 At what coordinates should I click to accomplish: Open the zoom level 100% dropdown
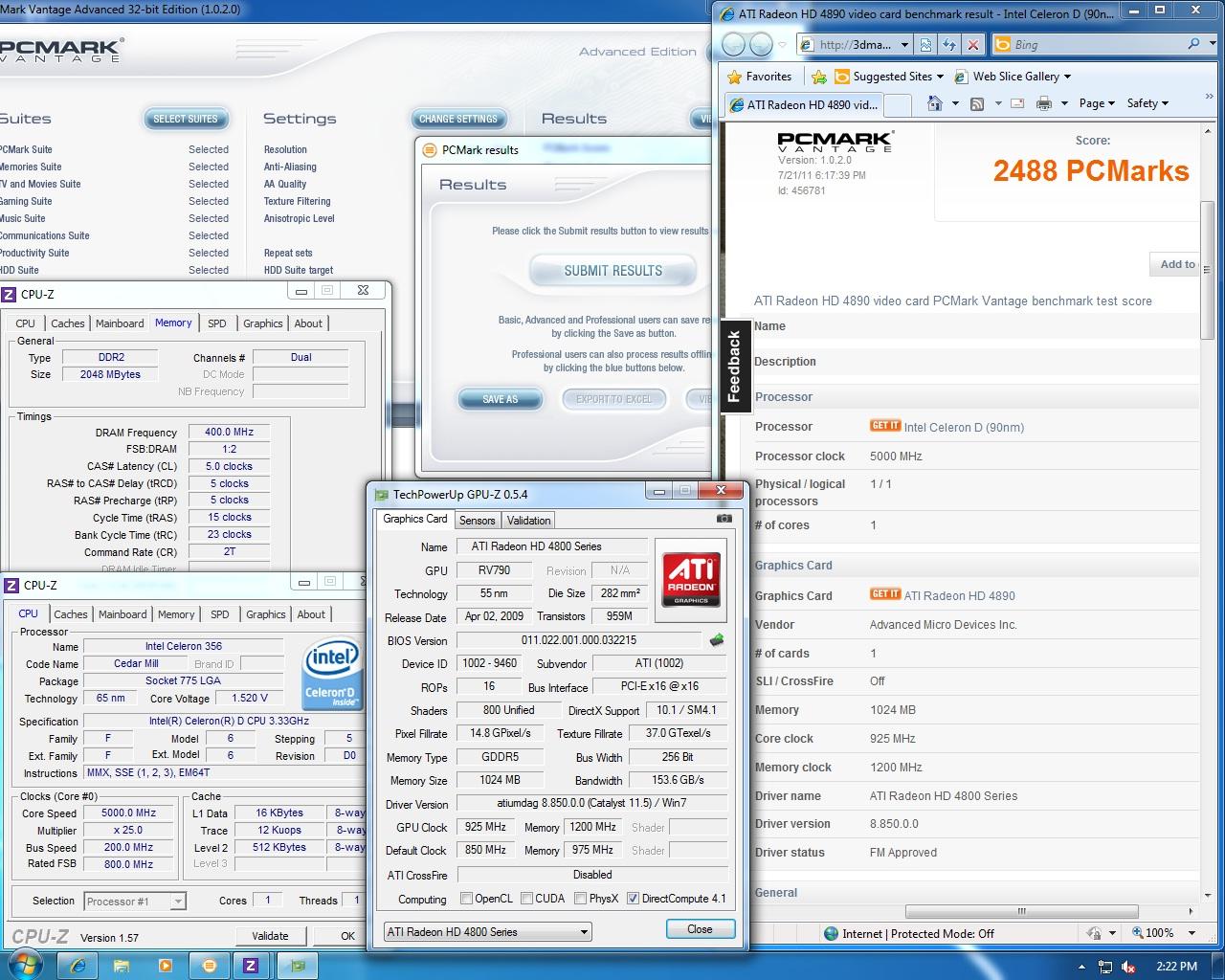pos(1192,933)
